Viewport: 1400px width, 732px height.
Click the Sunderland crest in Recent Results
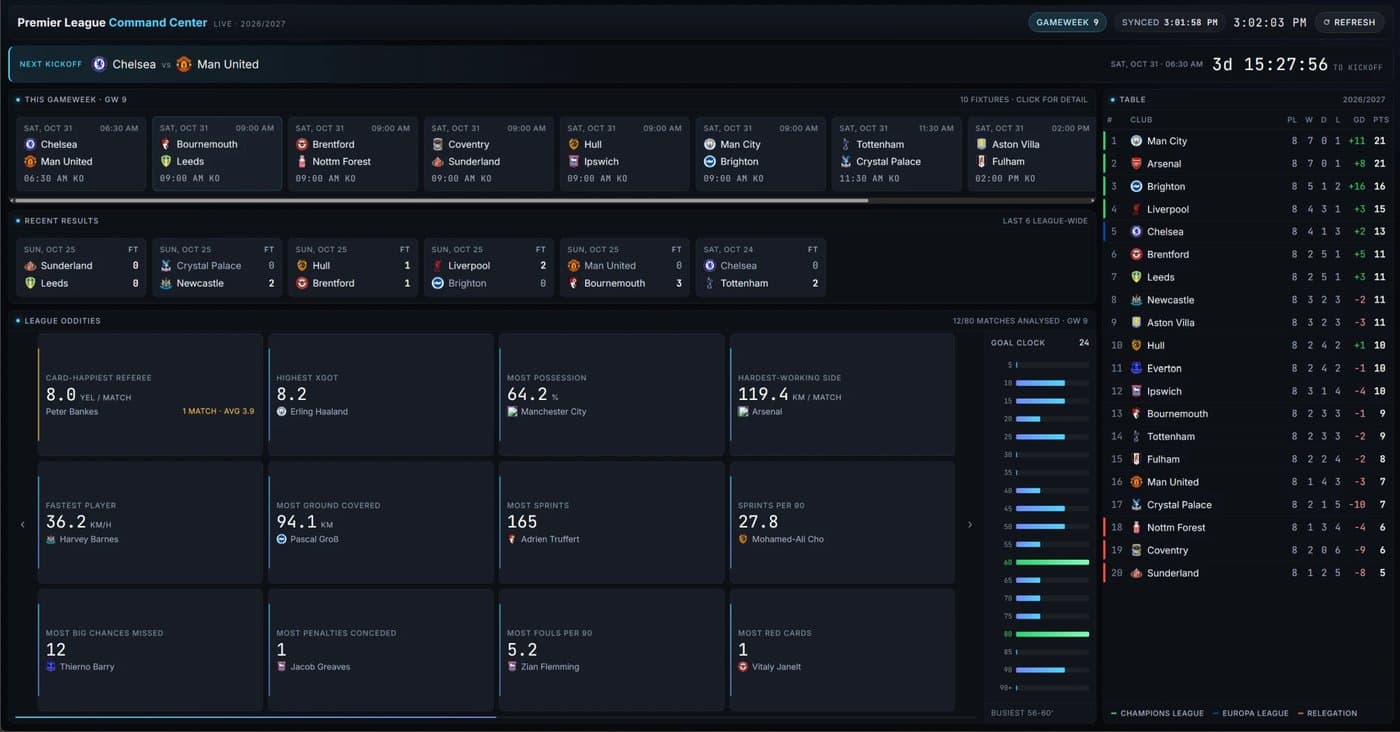[x=31, y=266]
